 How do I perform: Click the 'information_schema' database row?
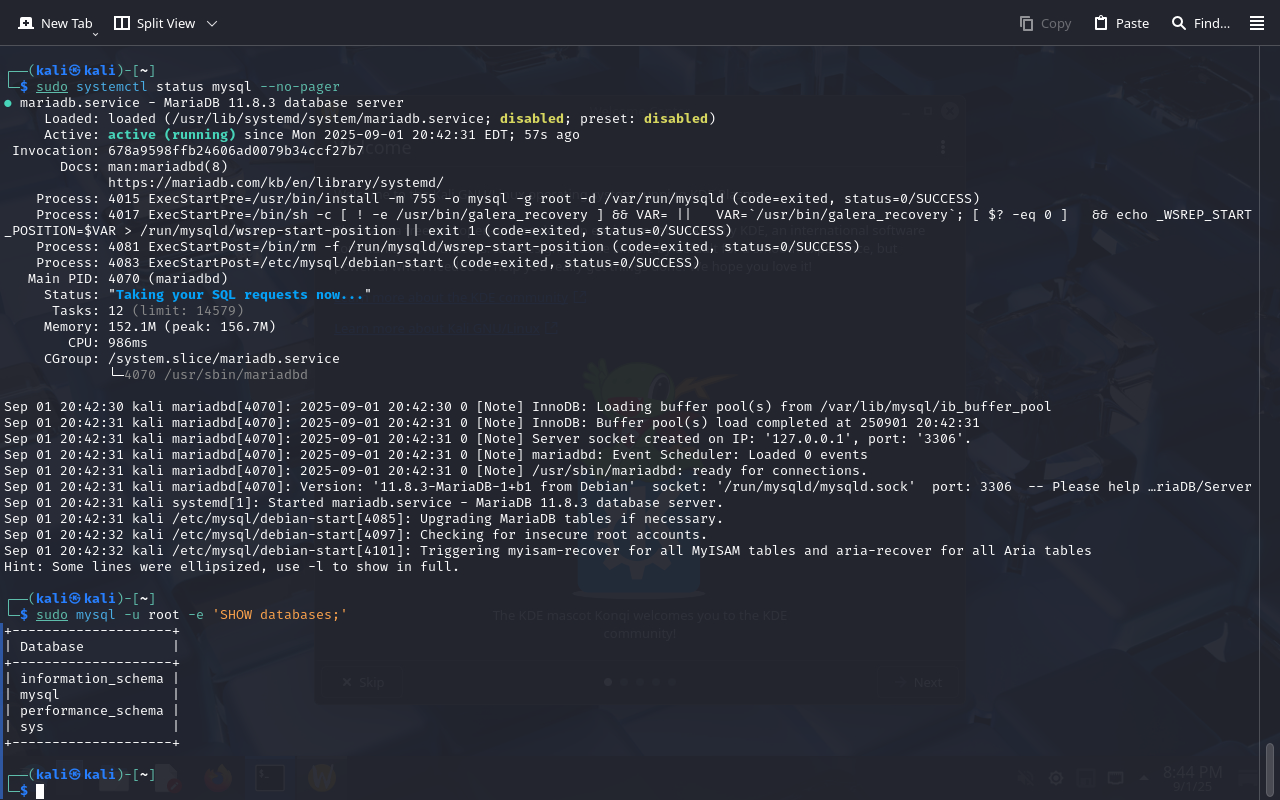point(92,678)
